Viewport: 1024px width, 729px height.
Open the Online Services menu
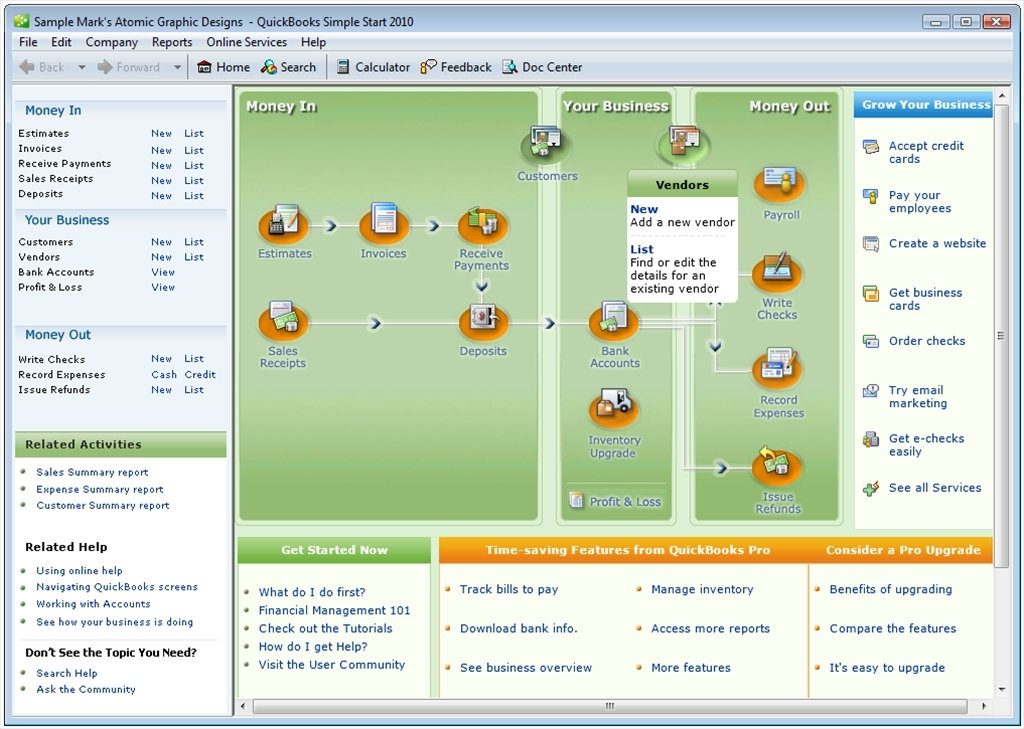click(246, 42)
